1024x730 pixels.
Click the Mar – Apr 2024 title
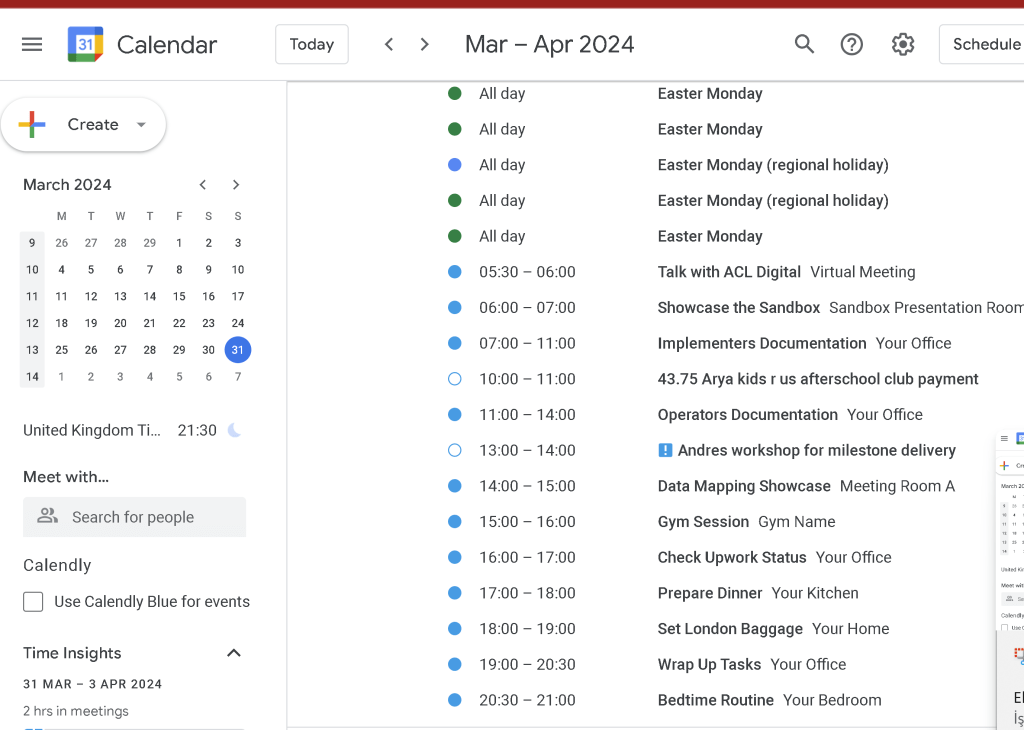click(x=549, y=44)
